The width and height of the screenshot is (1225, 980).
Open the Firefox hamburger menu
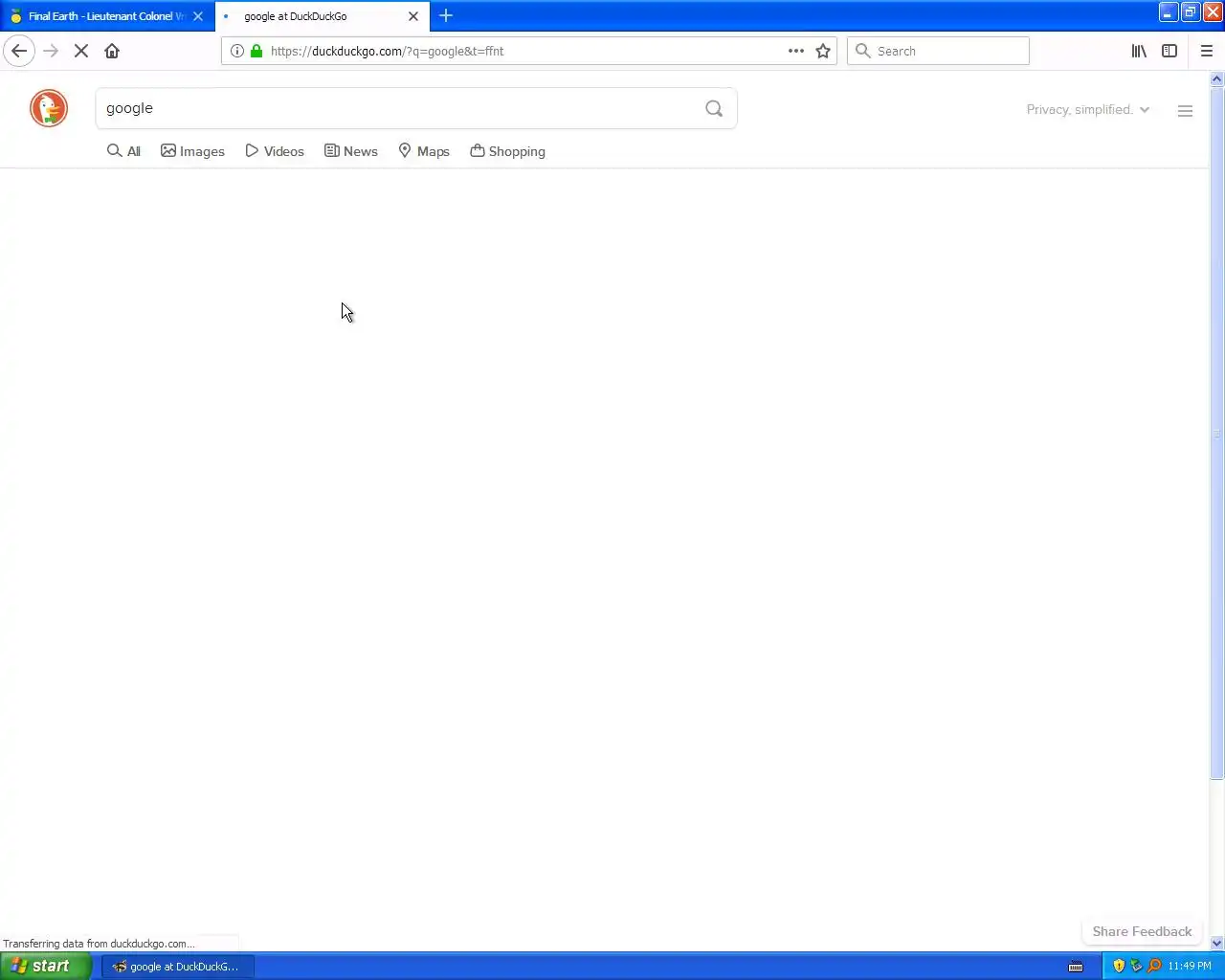[1207, 51]
